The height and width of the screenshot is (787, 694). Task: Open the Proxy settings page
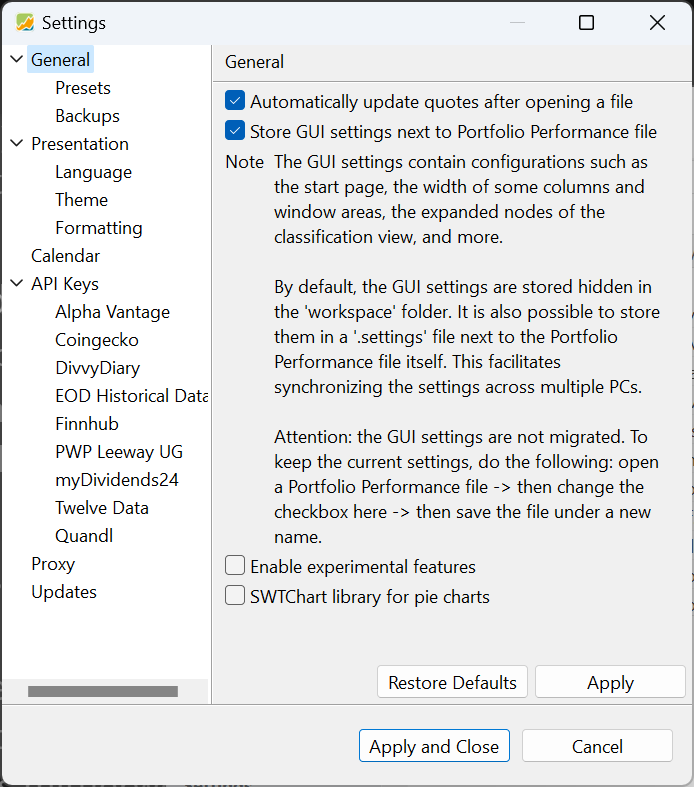tap(53, 564)
